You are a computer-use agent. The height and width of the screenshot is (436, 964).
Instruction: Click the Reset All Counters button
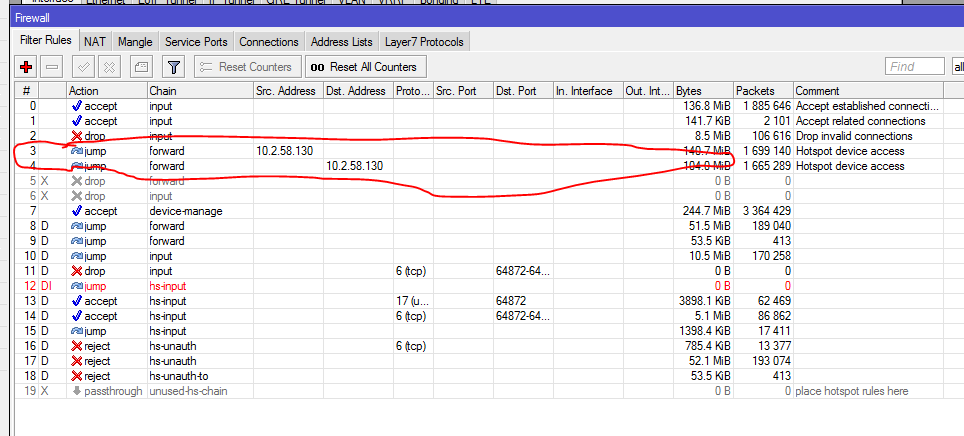(366, 67)
